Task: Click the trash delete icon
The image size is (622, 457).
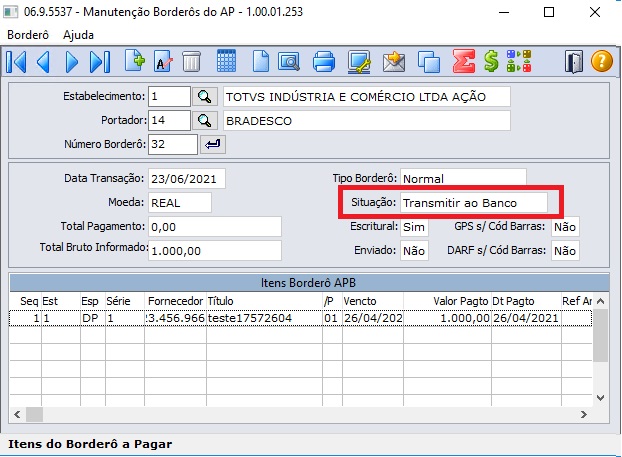Action: (191, 61)
